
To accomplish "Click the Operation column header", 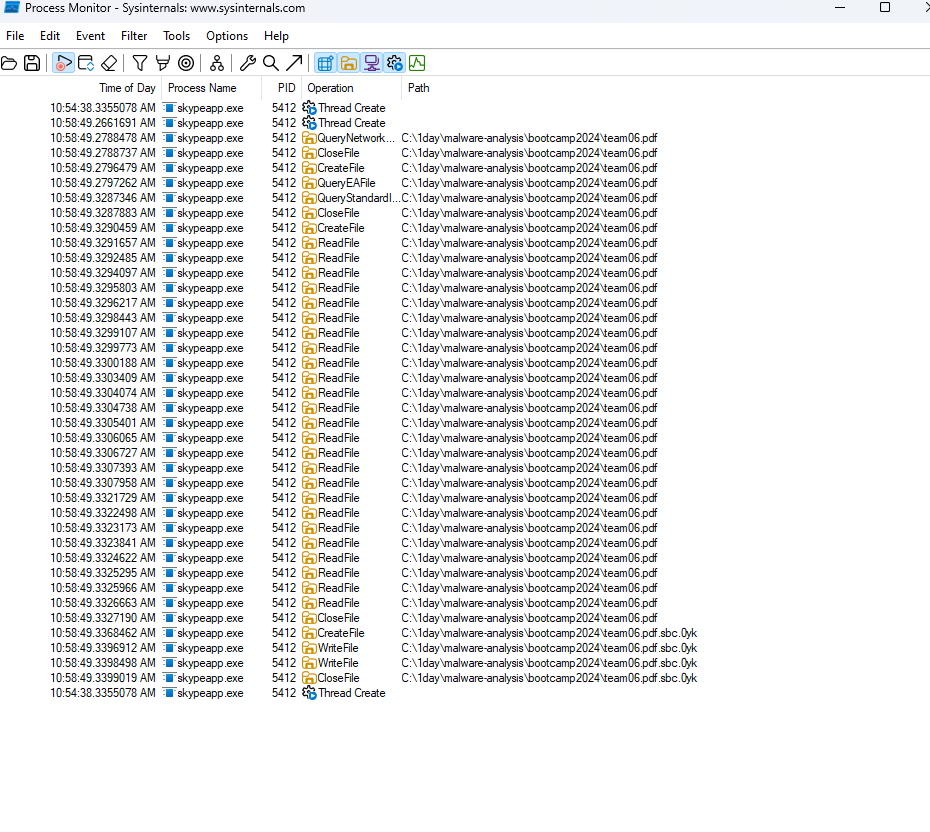I will pos(352,88).
